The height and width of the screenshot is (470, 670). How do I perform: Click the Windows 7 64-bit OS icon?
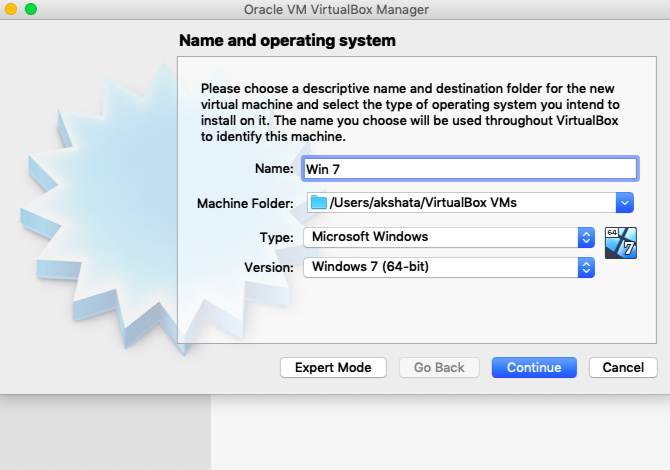[x=621, y=243]
